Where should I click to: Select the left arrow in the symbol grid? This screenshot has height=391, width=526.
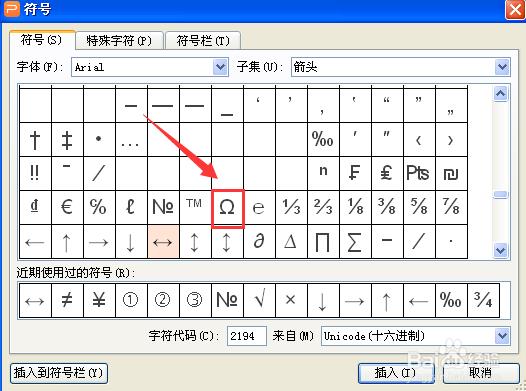coord(35,242)
